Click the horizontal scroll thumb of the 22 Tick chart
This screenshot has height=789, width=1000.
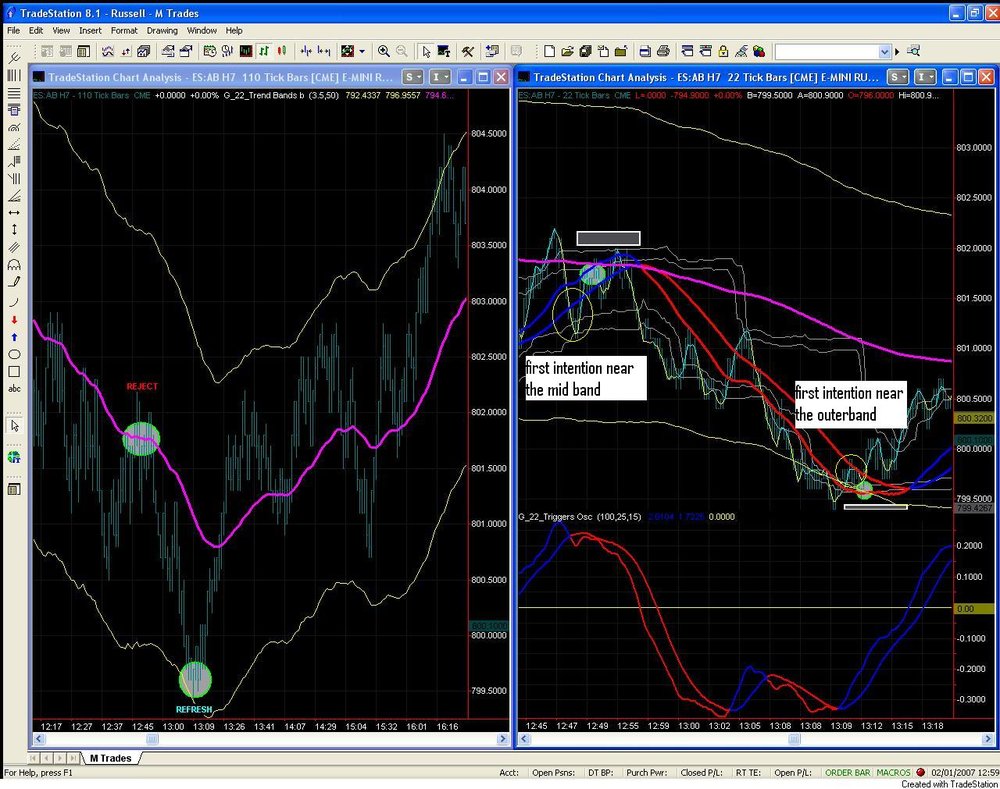794,739
